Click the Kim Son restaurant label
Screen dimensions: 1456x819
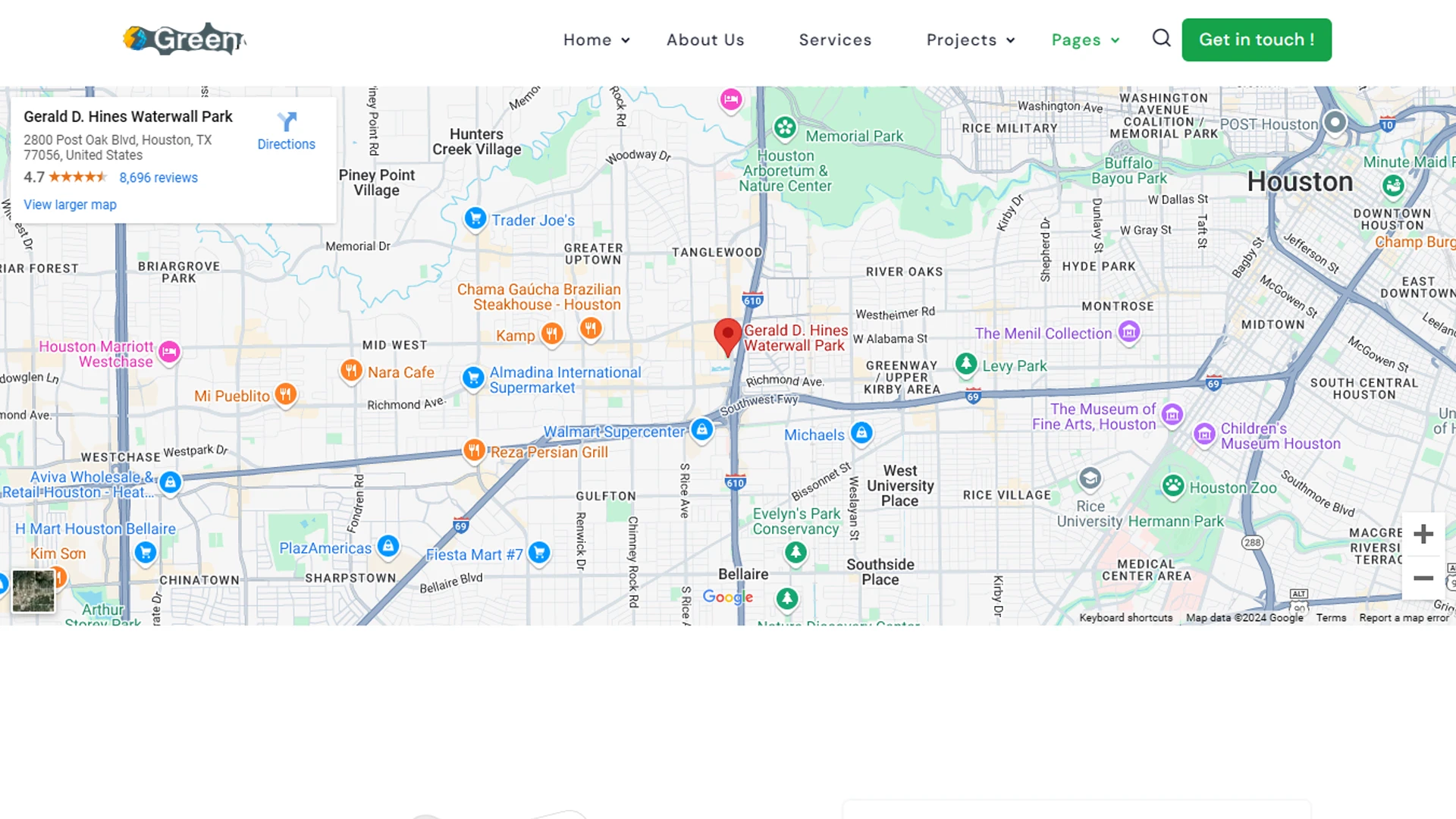pyautogui.click(x=58, y=554)
